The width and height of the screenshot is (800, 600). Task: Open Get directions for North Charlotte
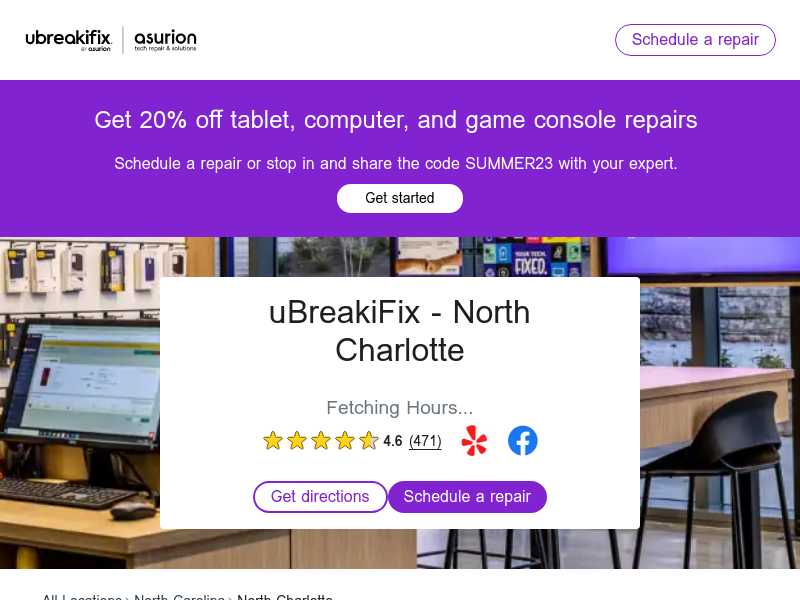(320, 496)
